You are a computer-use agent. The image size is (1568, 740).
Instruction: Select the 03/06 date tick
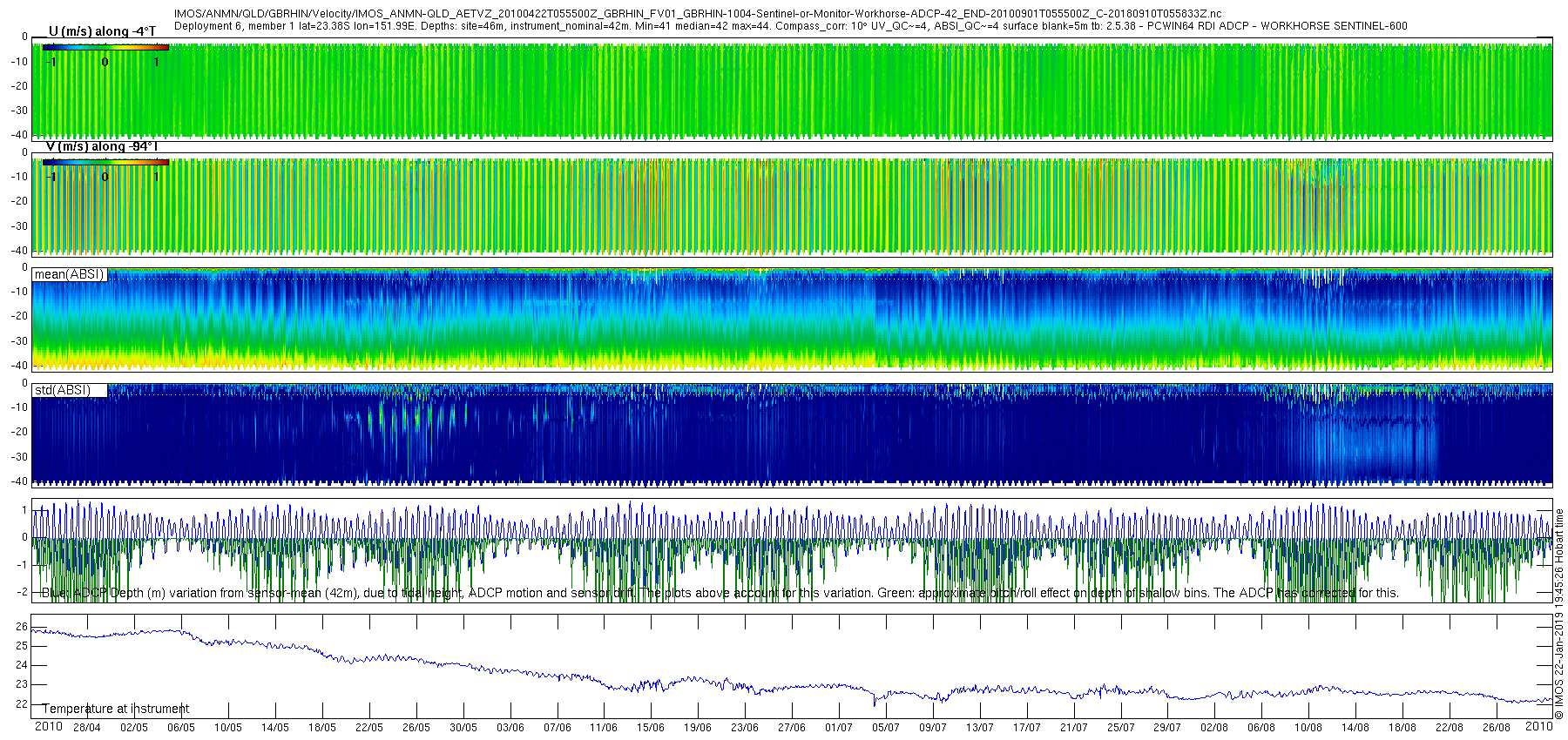pos(510,728)
